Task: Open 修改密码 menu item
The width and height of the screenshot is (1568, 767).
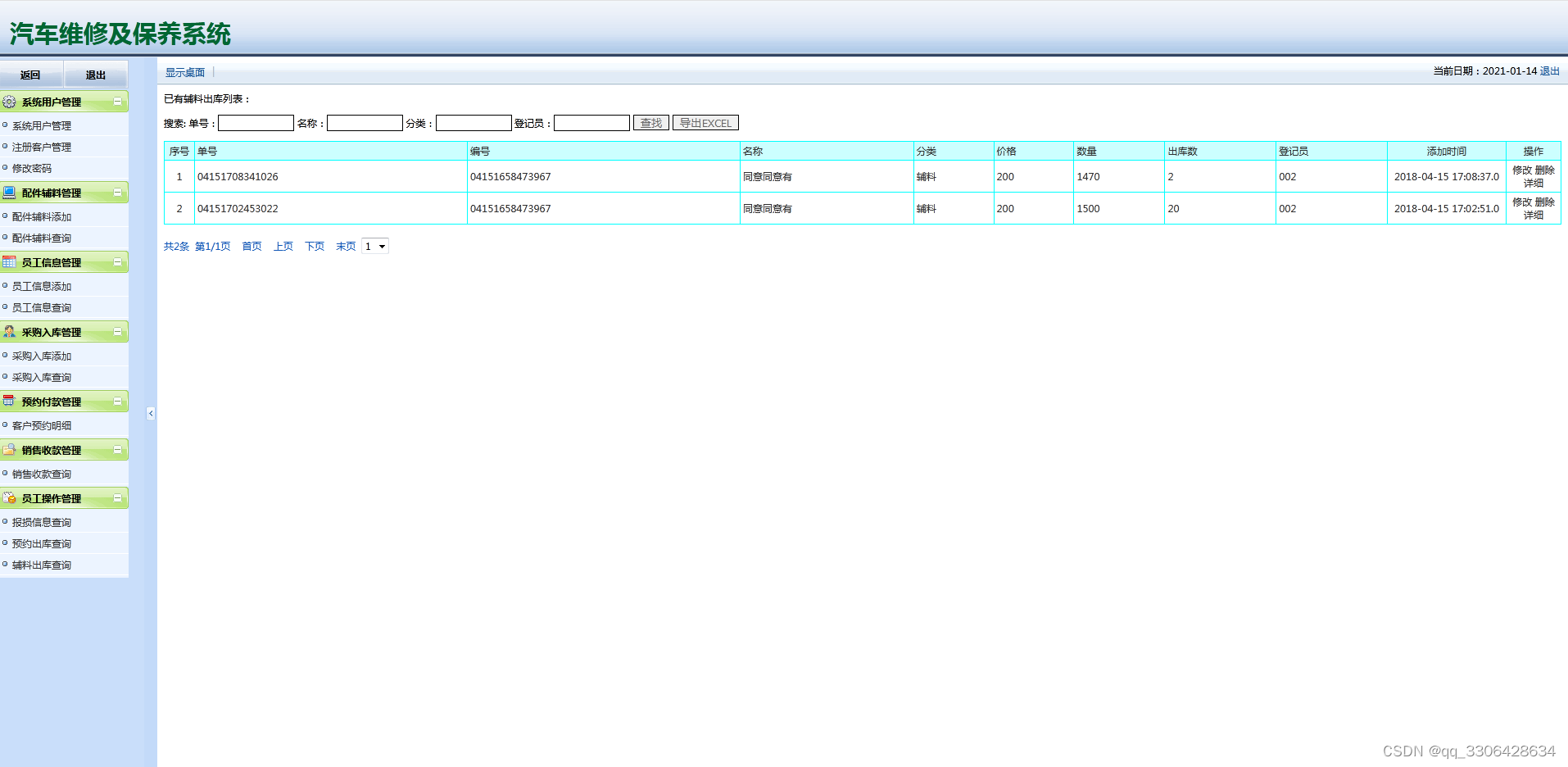Action: (x=32, y=168)
